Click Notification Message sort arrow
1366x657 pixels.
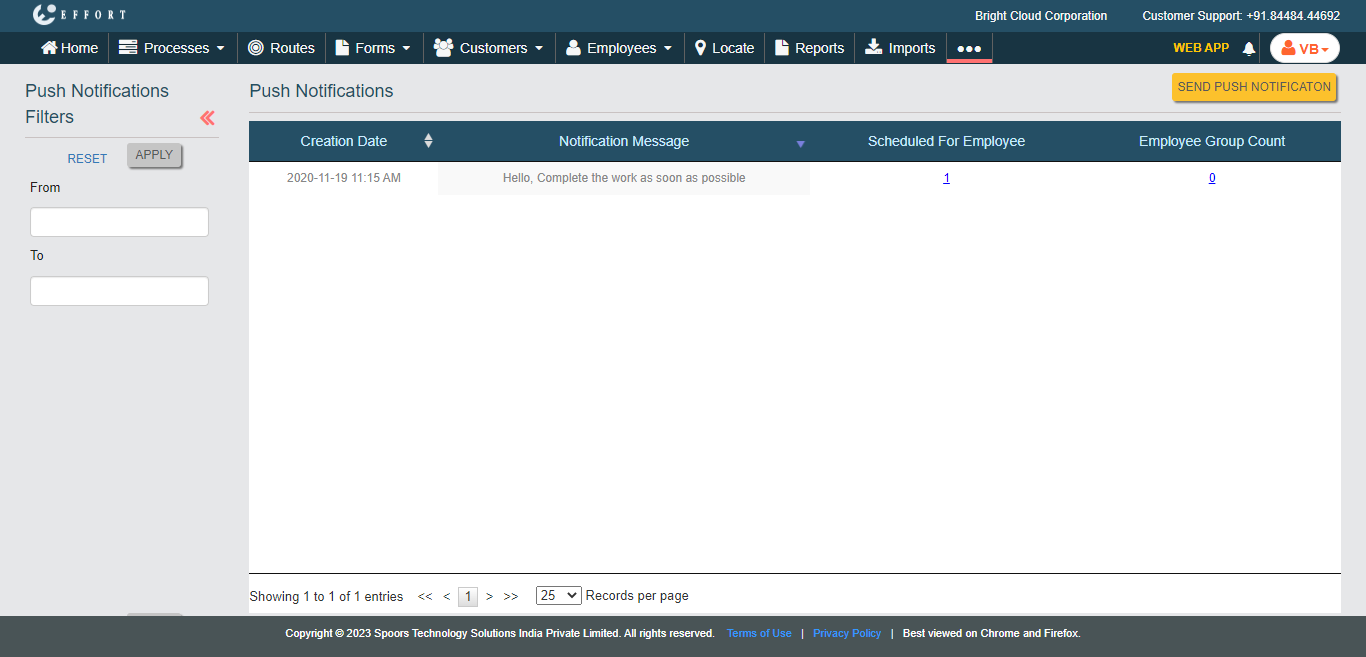800,144
